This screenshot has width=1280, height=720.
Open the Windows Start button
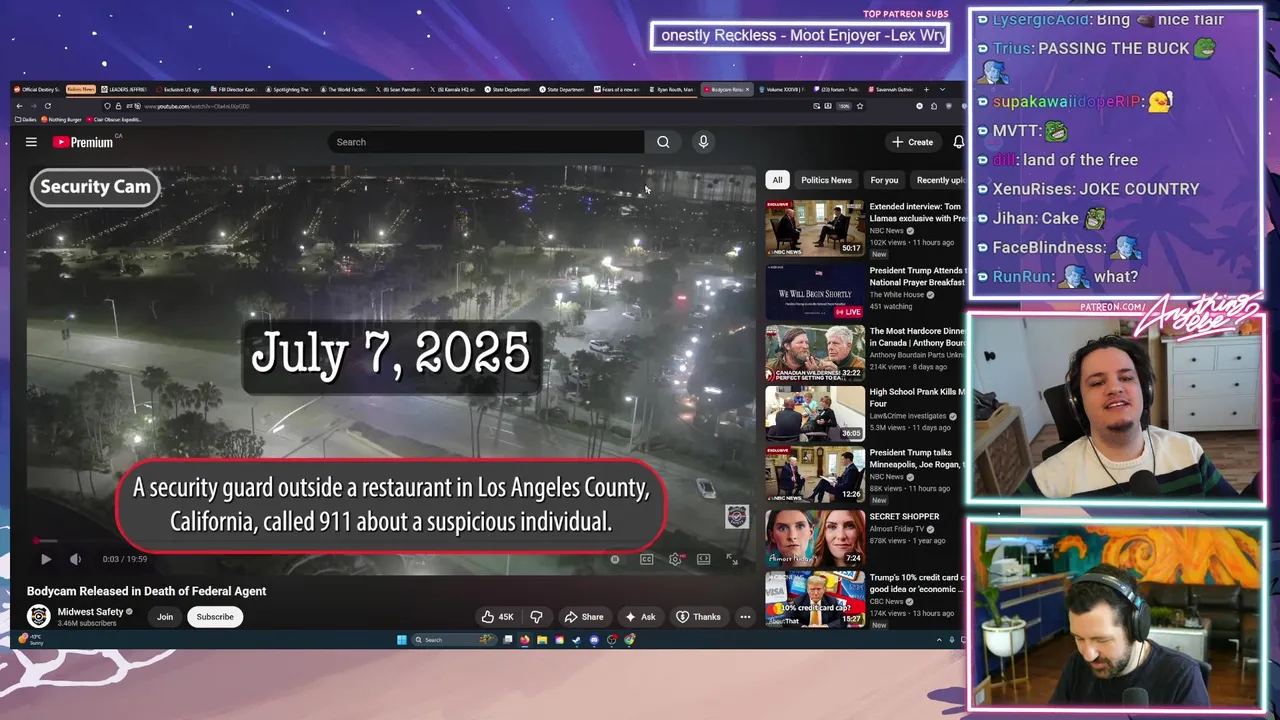402,640
